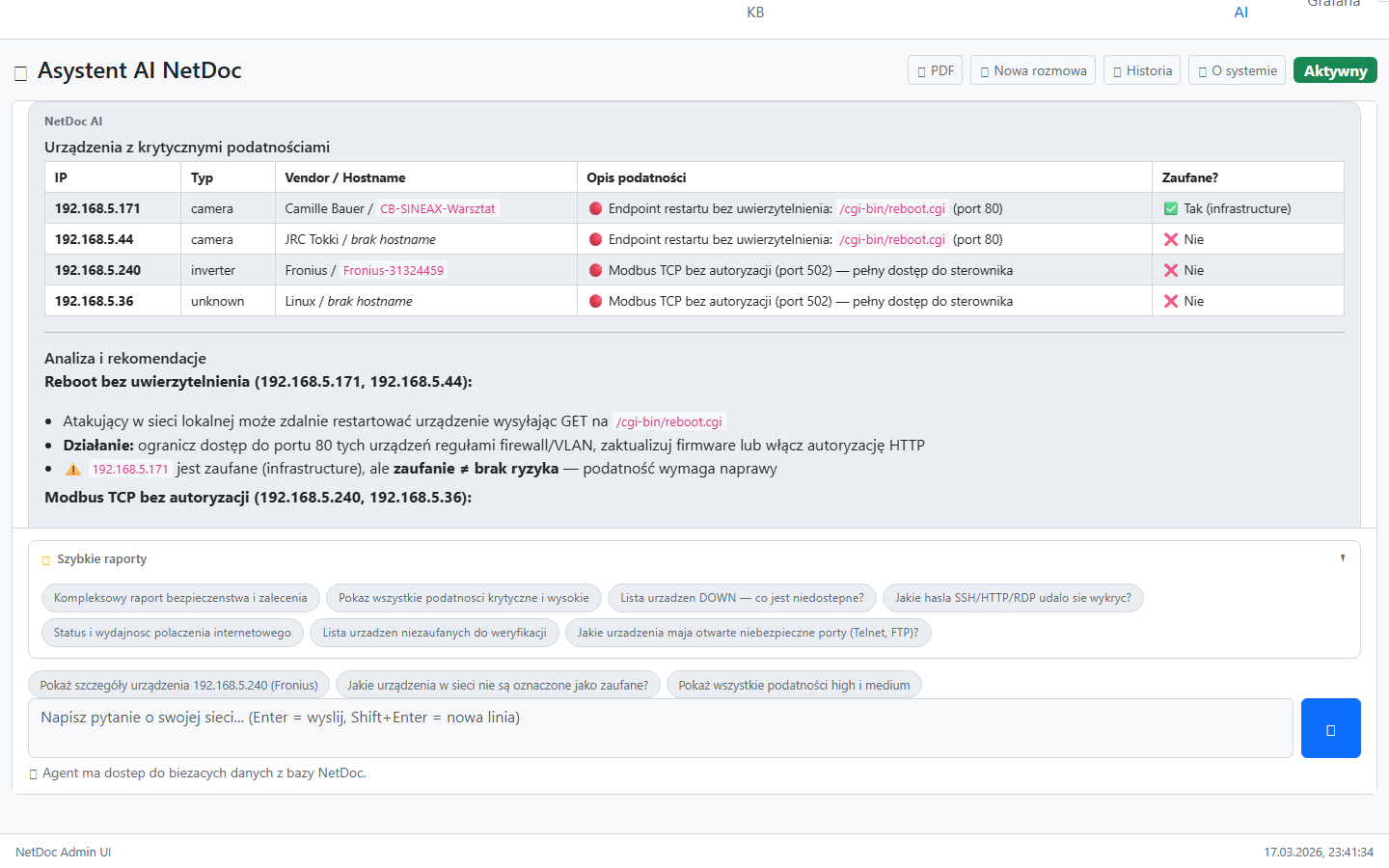The image size is (1389, 868).
Task: Select the AI tab in top navigation
Action: 1240,13
